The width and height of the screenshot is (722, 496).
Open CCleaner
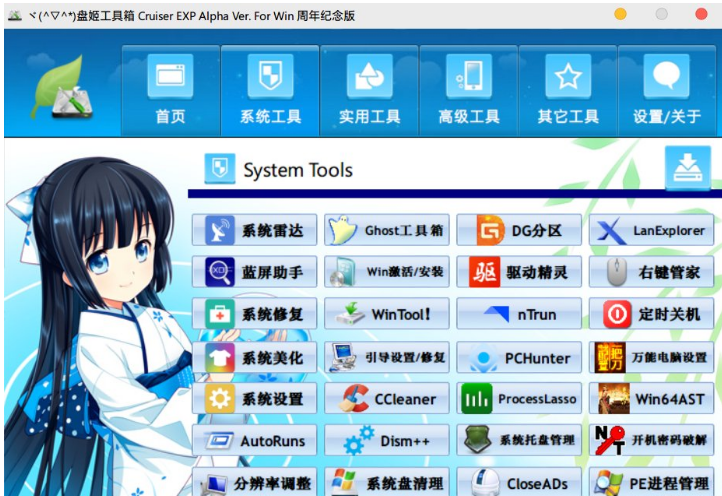click(387, 398)
